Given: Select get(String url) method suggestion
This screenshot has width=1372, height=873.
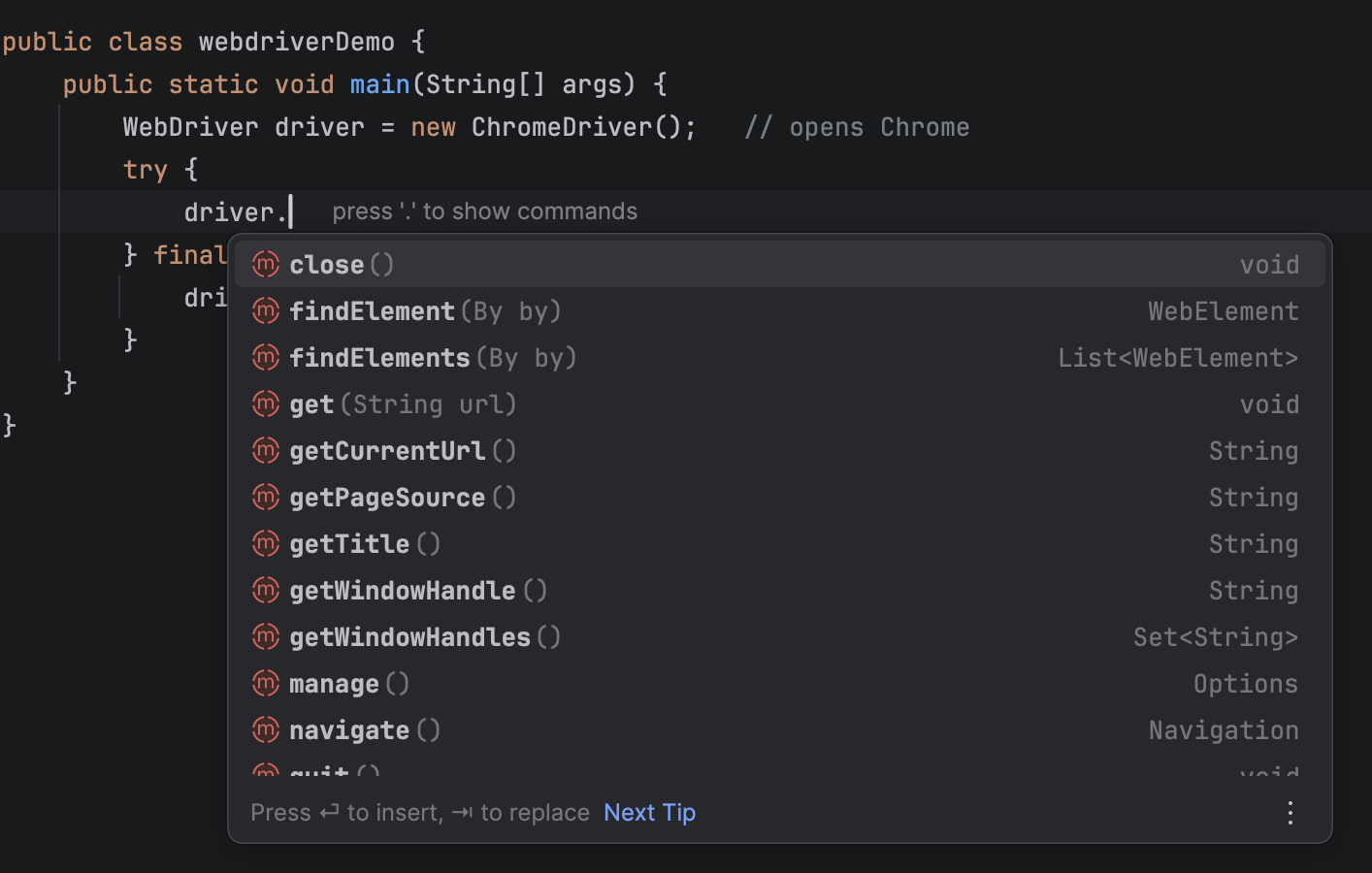Looking at the screenshot, I should coord(779,404).
